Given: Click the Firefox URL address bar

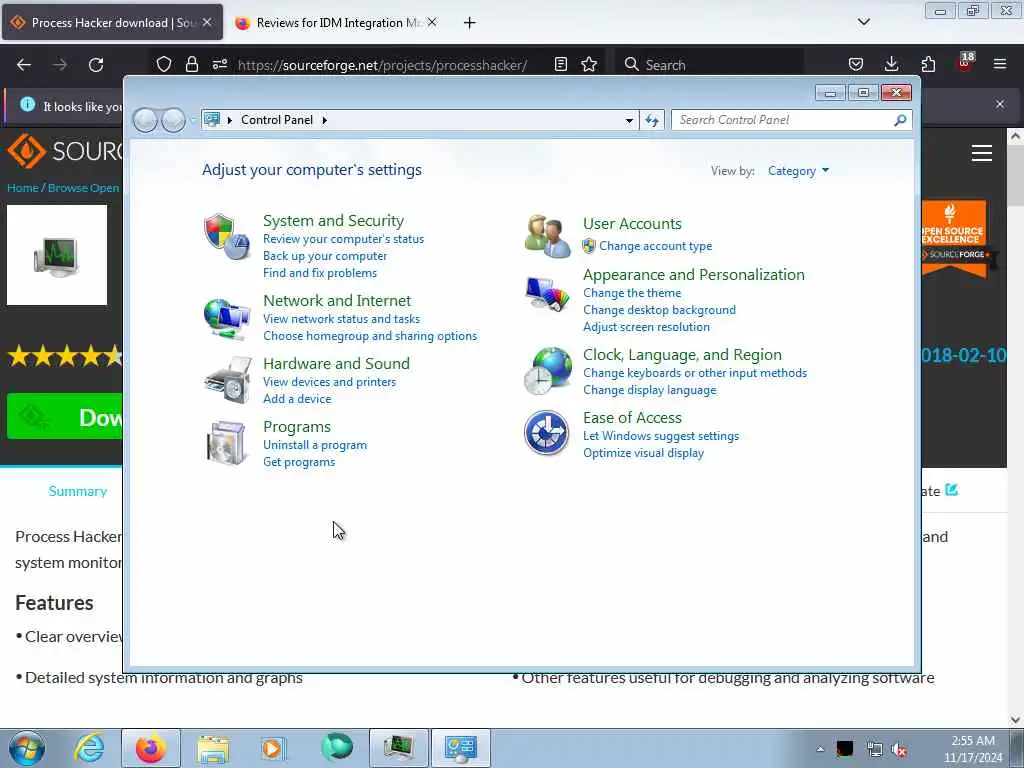Looking at the screenshot, I should (382, 65).
